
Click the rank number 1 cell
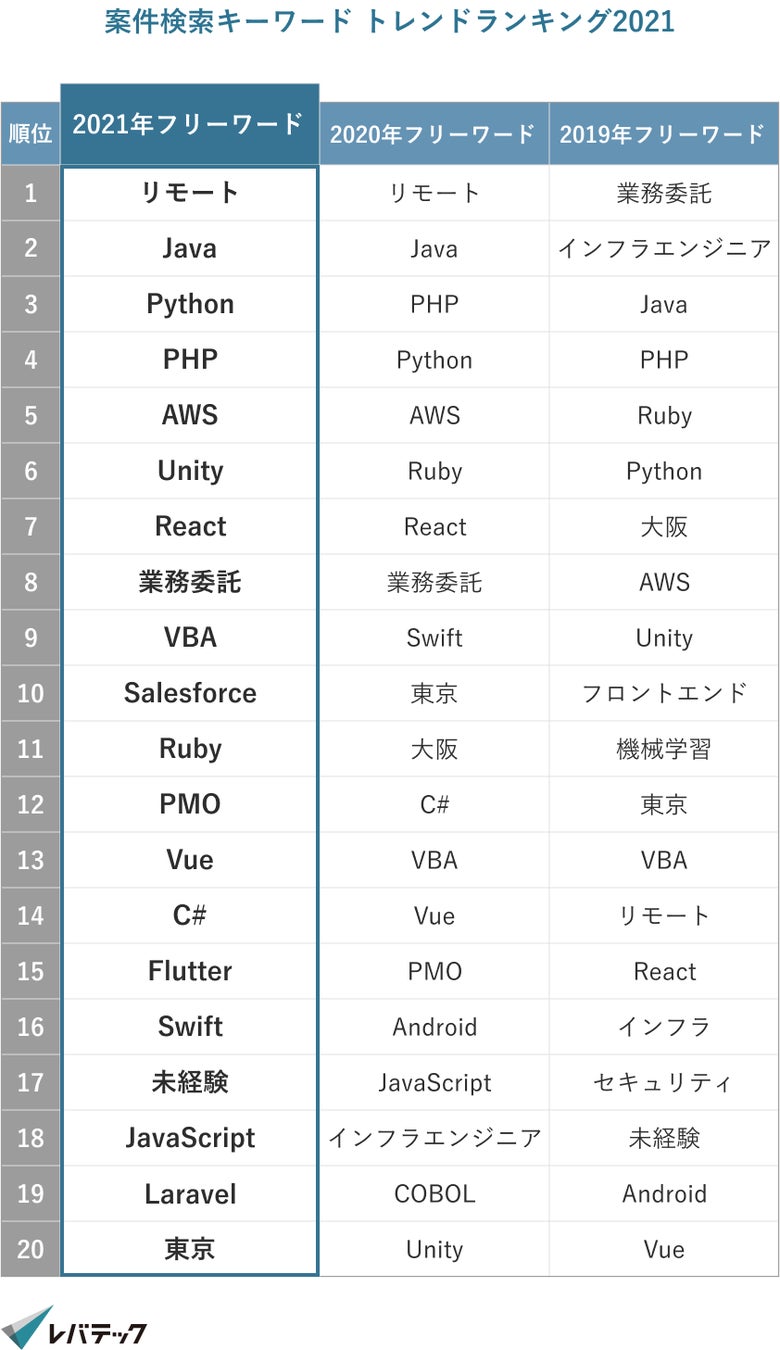click(x=30, y=193)
